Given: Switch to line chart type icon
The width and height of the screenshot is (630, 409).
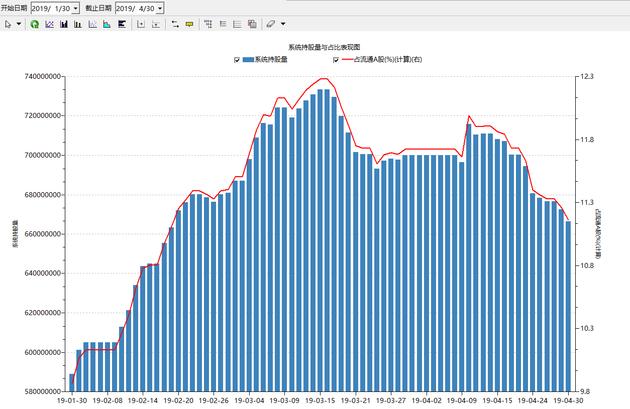Looking at the screenshot, I should (x=49, y=24).
